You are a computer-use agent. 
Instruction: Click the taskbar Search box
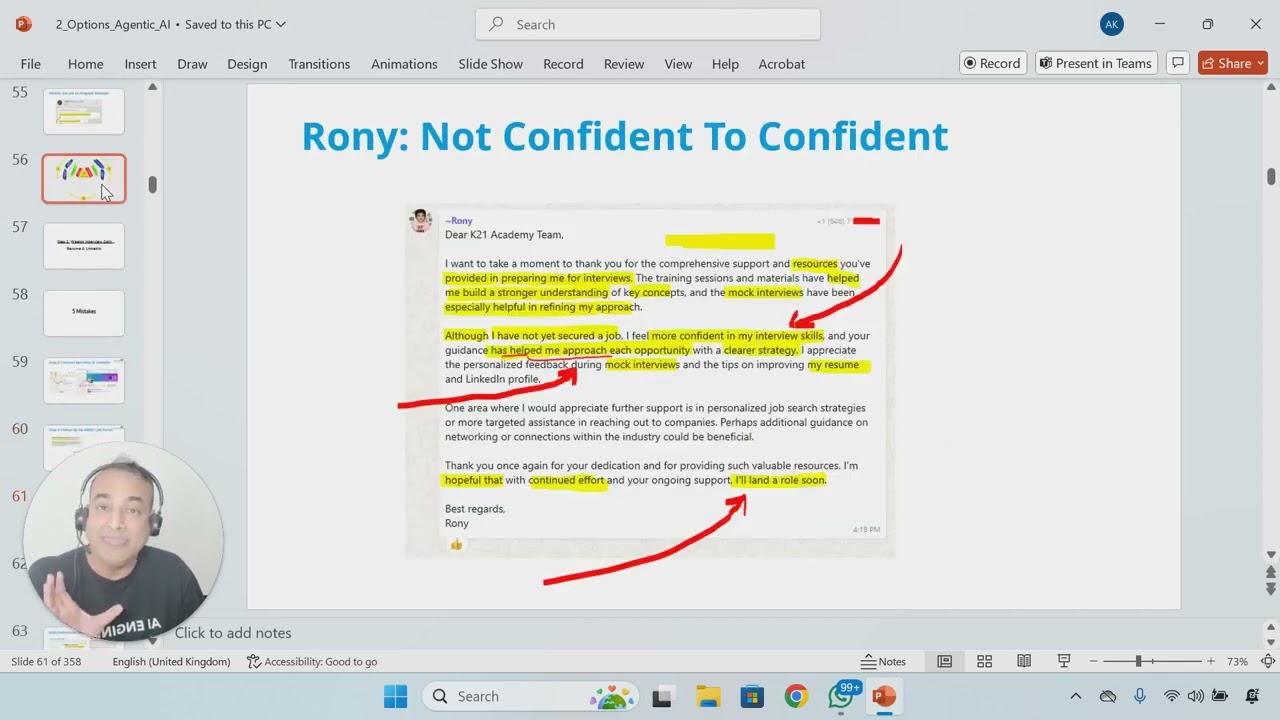point(531,696)
